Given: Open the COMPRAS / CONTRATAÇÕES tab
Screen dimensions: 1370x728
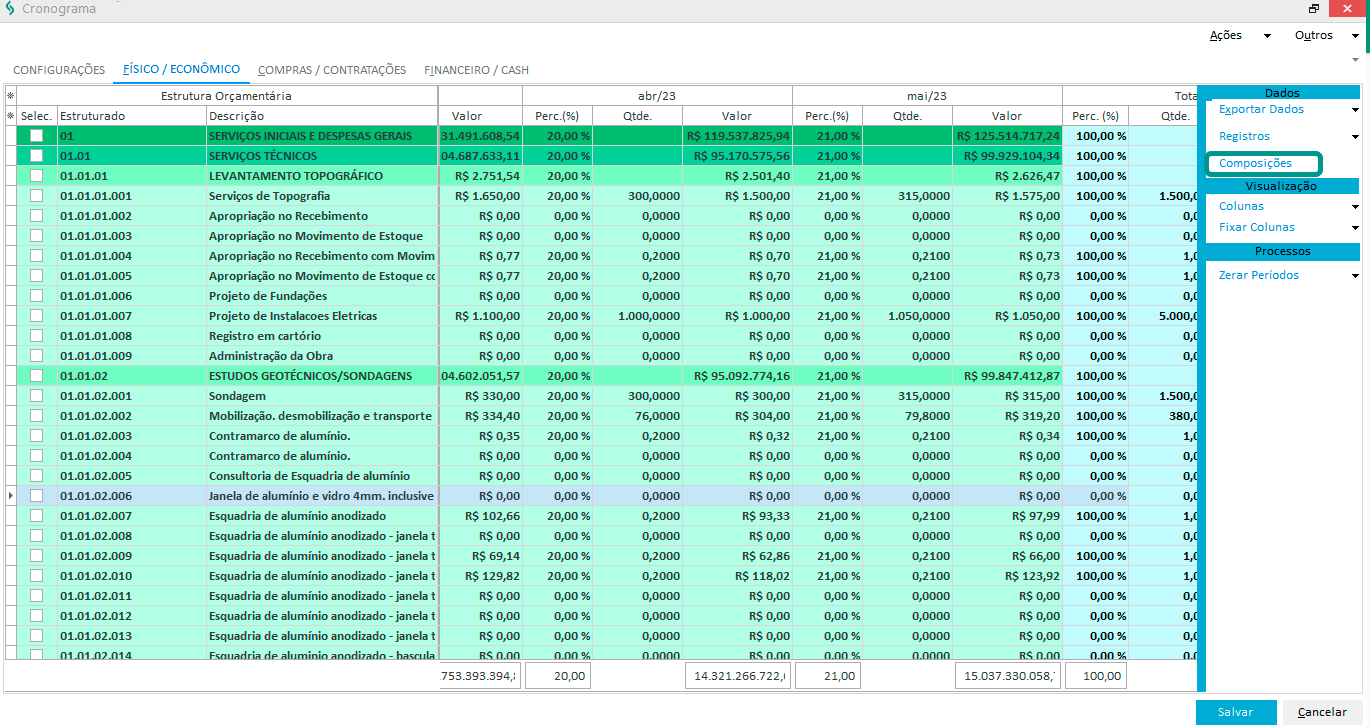Looking at the screenshot, I should click(332, 70).
